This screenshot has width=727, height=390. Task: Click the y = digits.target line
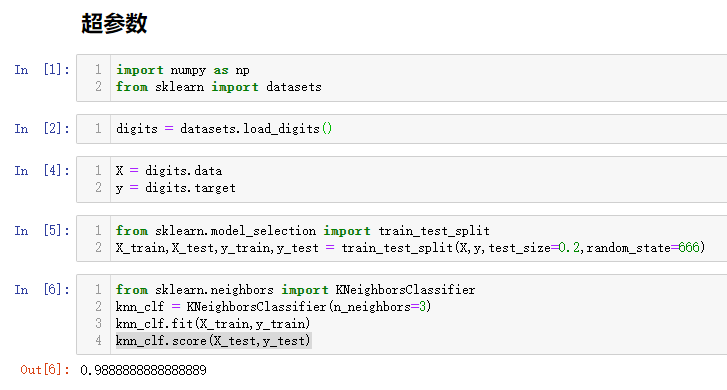point(176,188)
